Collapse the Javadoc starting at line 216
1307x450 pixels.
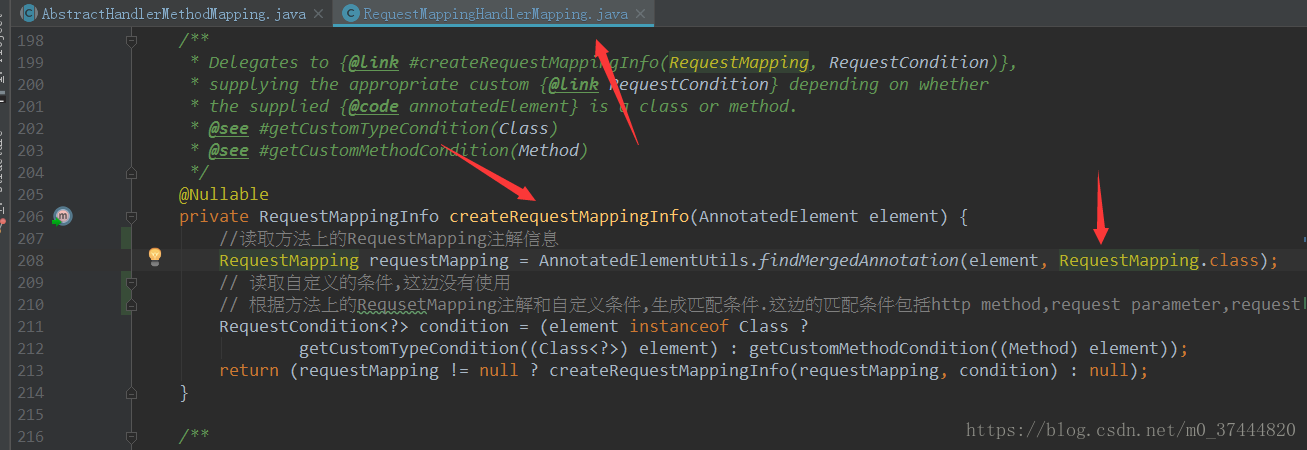point(131,436)
